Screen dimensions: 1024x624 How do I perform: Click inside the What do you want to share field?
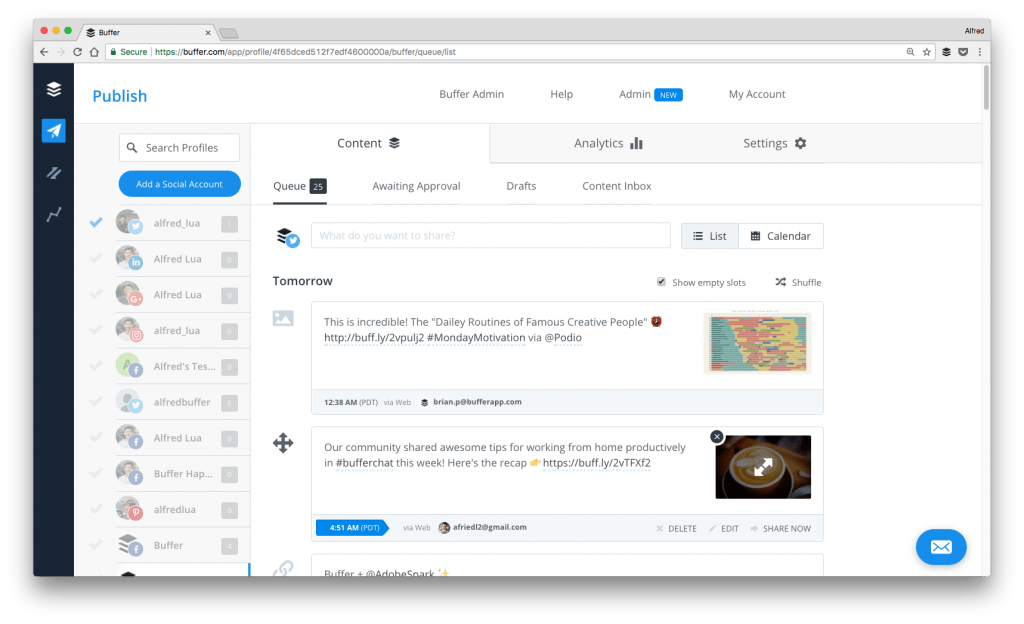490,235
